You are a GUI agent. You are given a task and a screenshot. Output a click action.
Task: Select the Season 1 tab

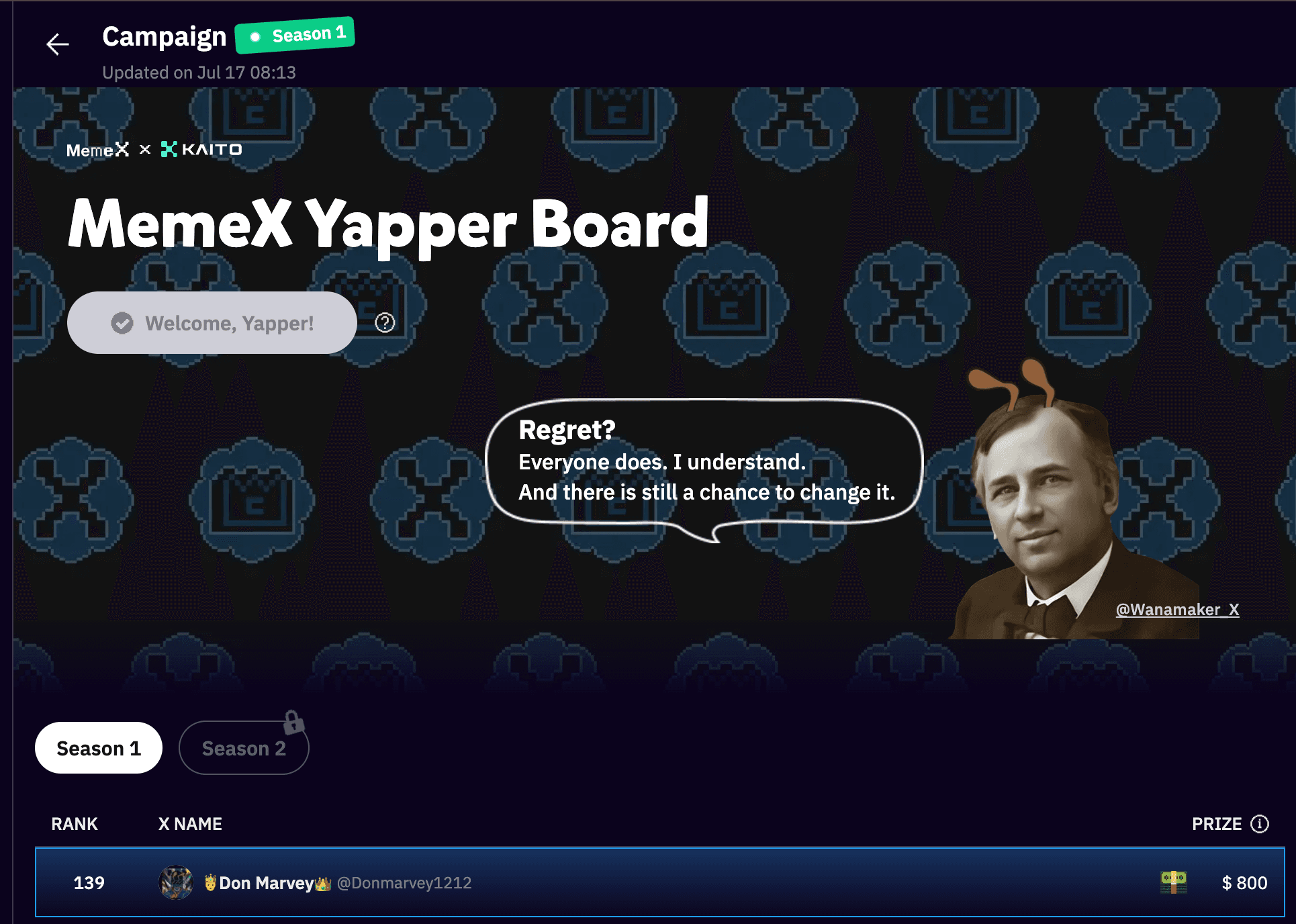(99, 748)
